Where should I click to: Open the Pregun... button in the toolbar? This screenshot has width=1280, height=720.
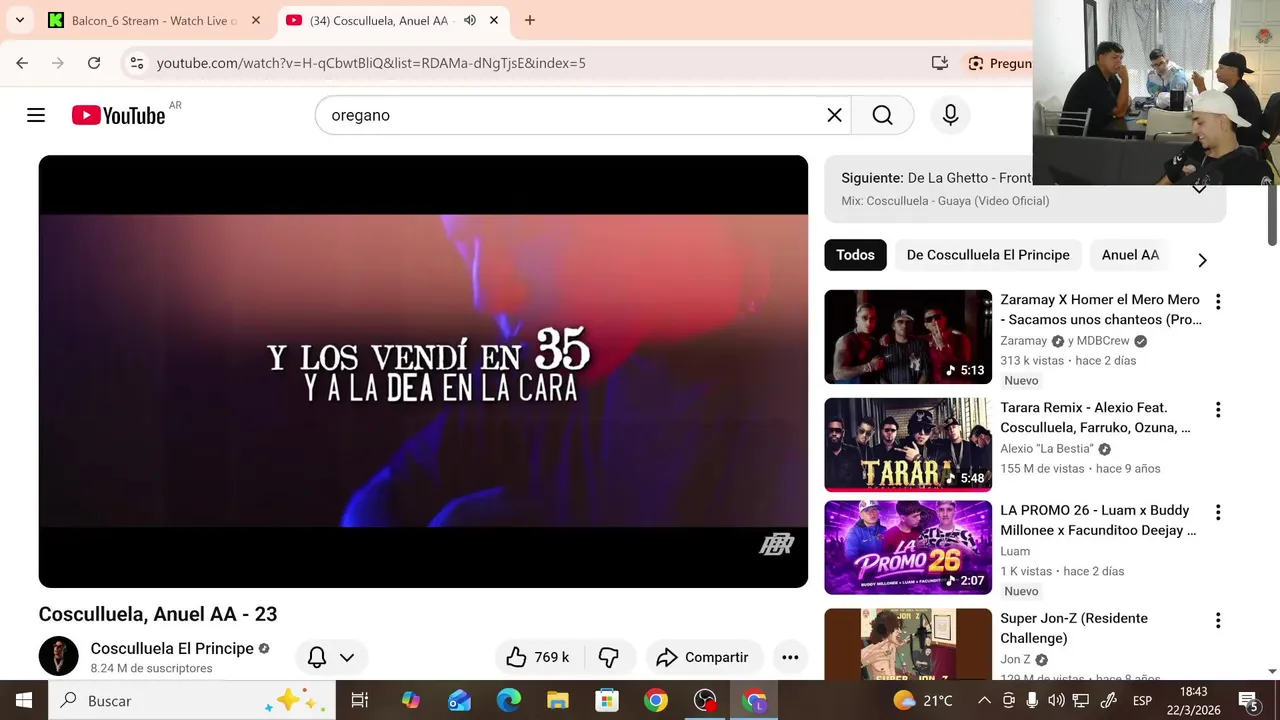(x=999, y=63)
